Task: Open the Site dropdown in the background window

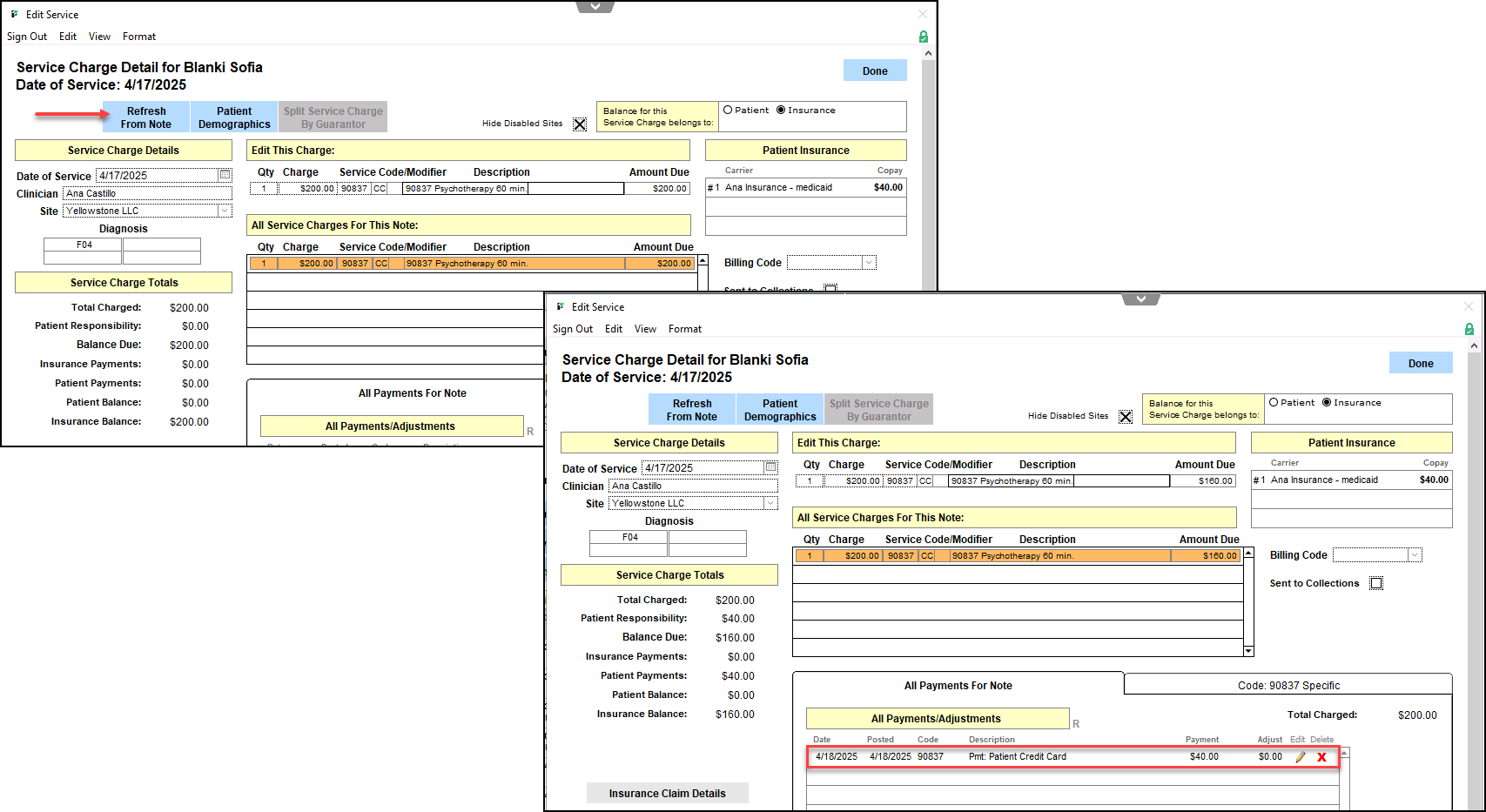Action: tap(225, 211)
